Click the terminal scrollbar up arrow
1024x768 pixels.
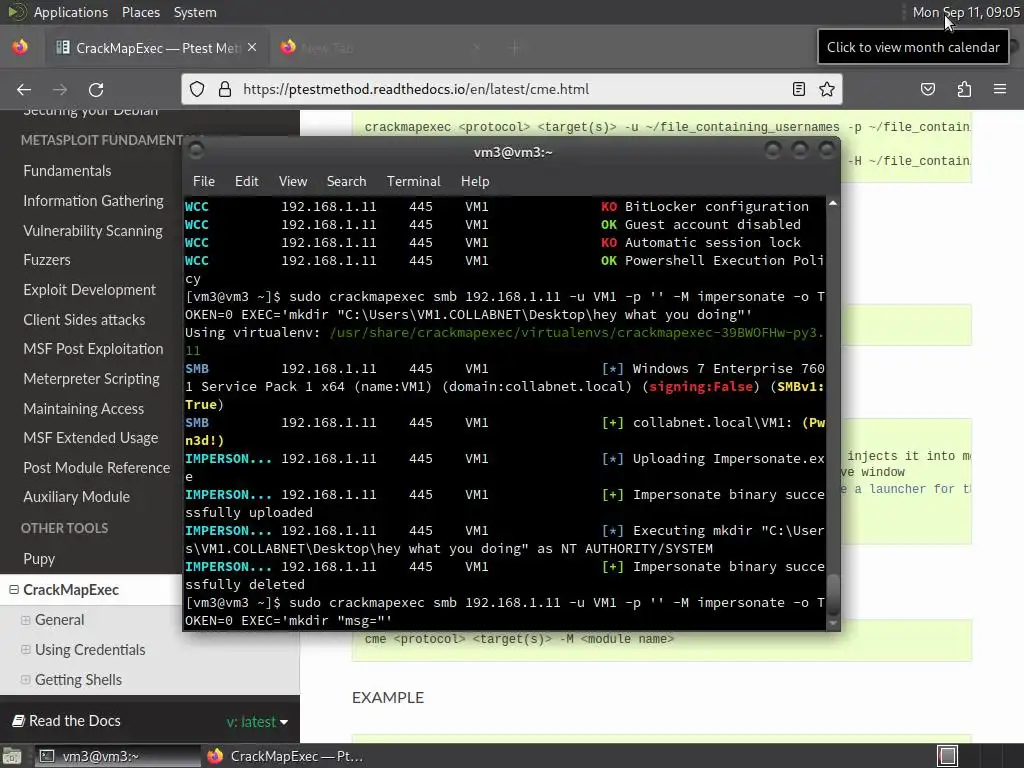click(x=833, y=204)
